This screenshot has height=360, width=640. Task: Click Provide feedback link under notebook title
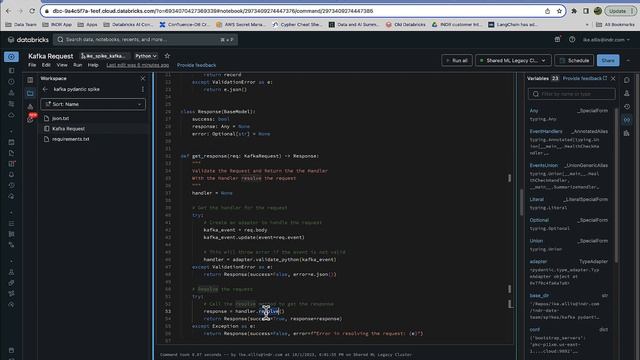click(196, 65)
